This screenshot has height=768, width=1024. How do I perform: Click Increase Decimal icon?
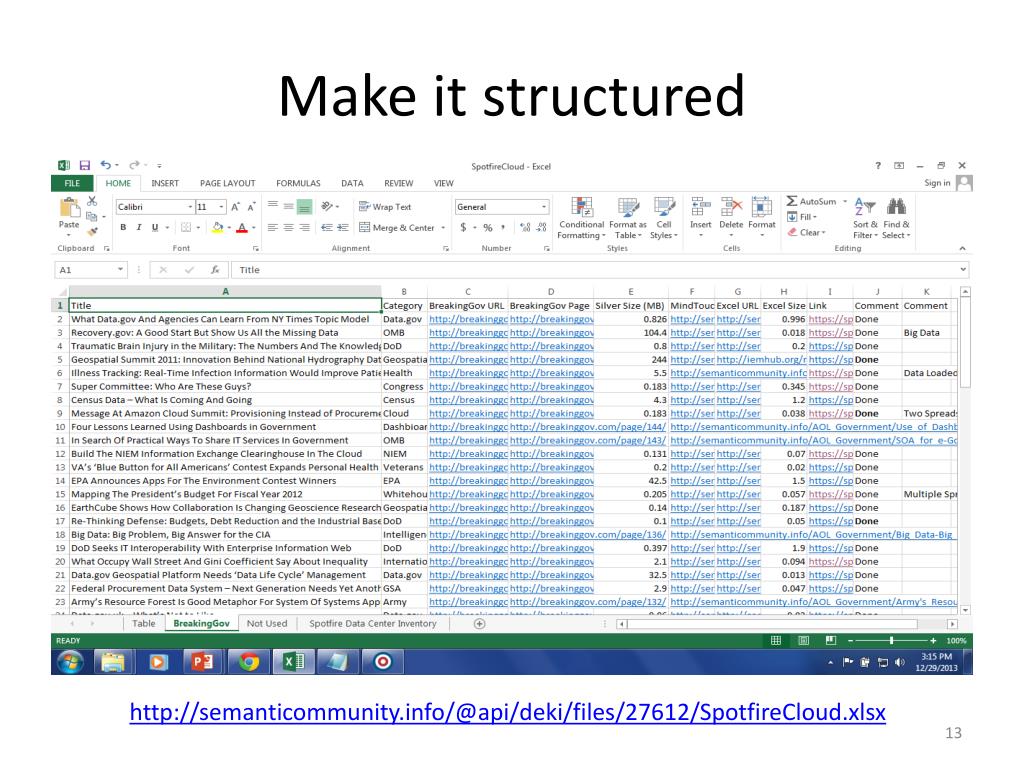click(x=525, y=227)
